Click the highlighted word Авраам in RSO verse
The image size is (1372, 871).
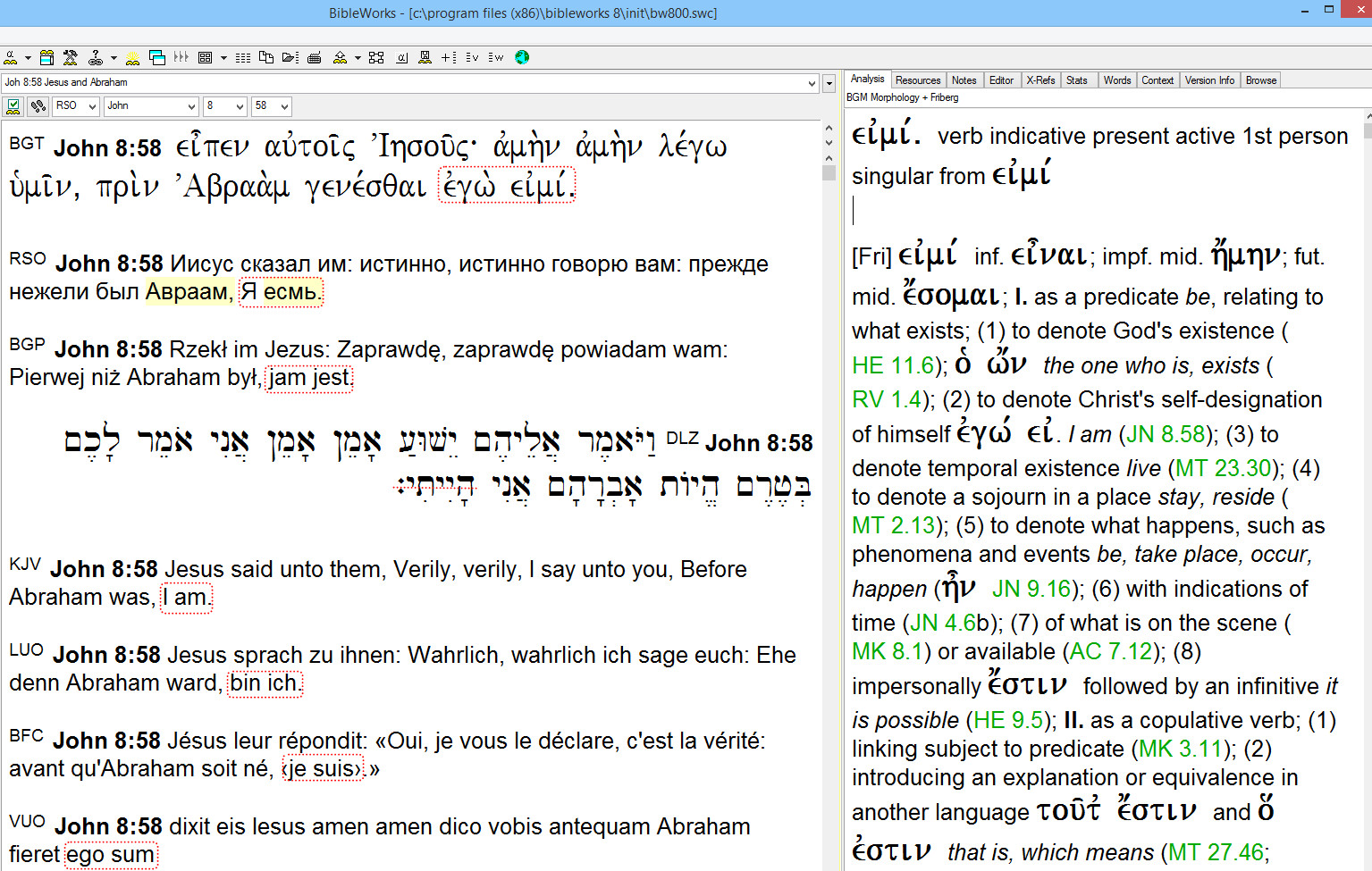(x=188, y=291)
